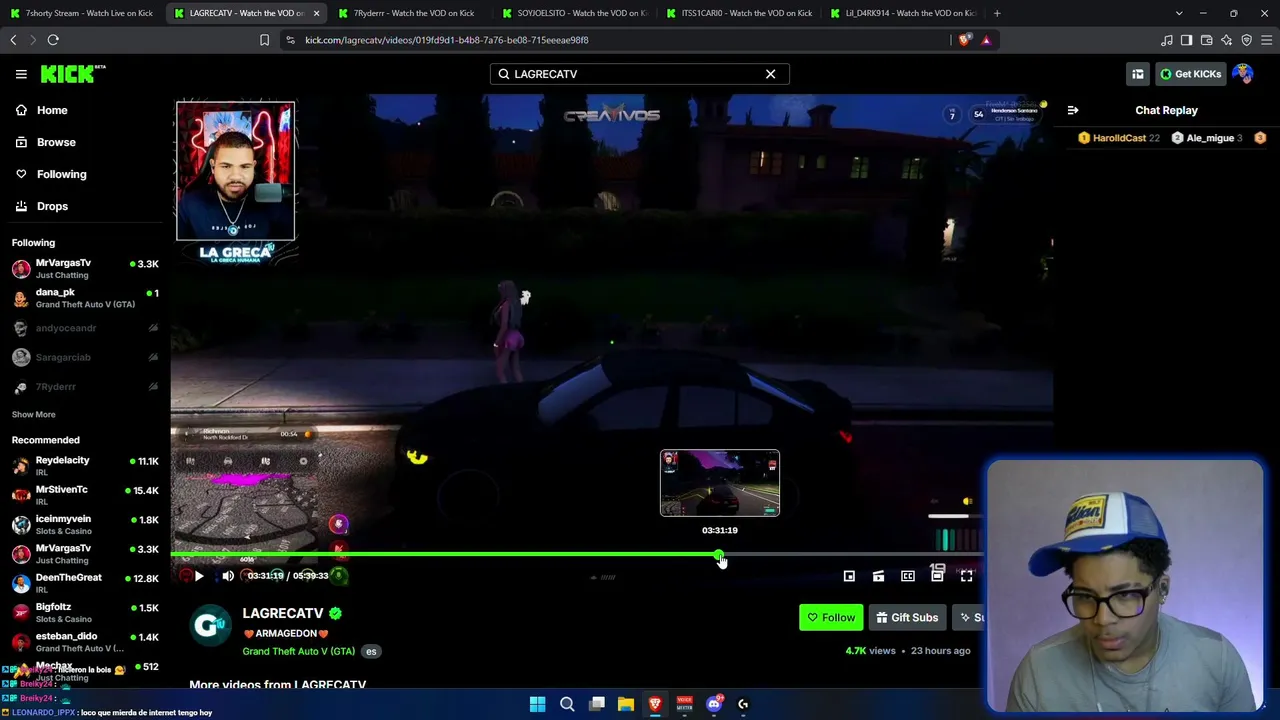Open Reydelacity recommended channel
This screenshot has width=1280, height=720.
[85, 465]
